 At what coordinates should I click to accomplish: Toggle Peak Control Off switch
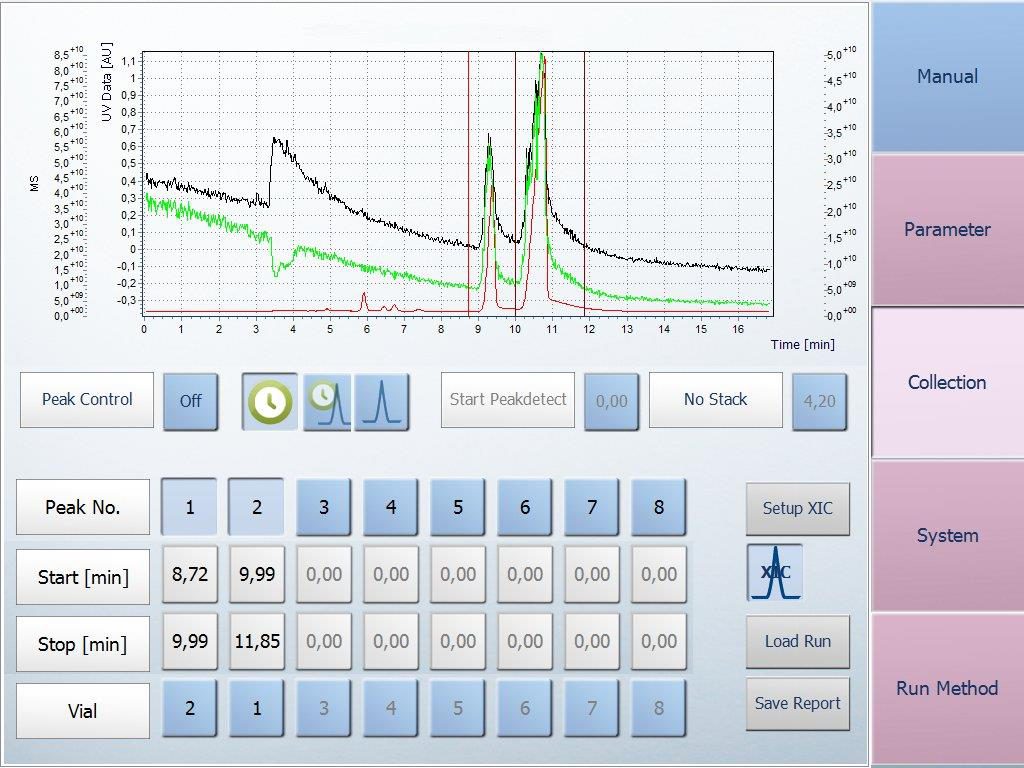(190, 401)
